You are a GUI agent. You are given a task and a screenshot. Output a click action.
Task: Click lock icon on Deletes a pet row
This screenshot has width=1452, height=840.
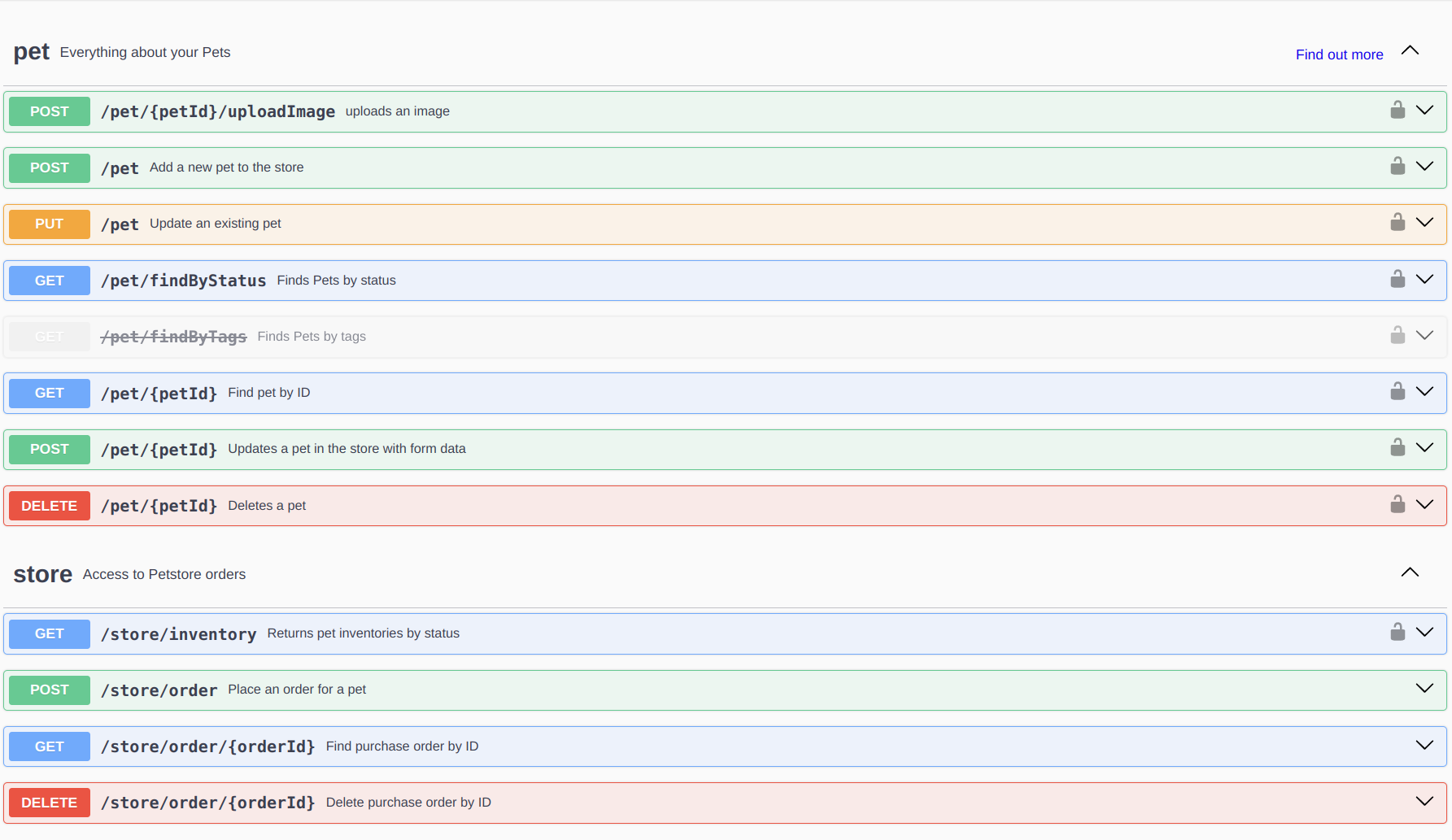point(1397,504)
